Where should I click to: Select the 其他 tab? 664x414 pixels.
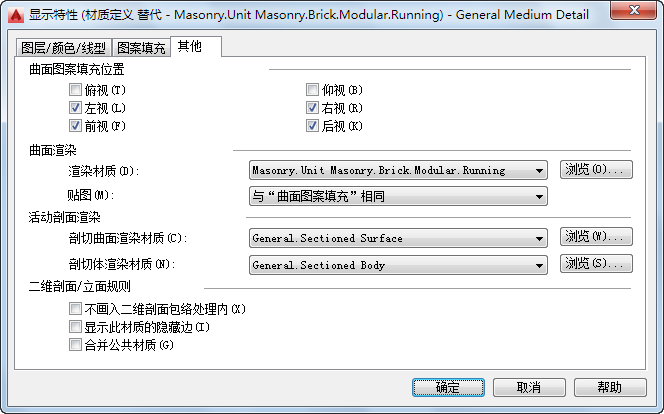196,46
